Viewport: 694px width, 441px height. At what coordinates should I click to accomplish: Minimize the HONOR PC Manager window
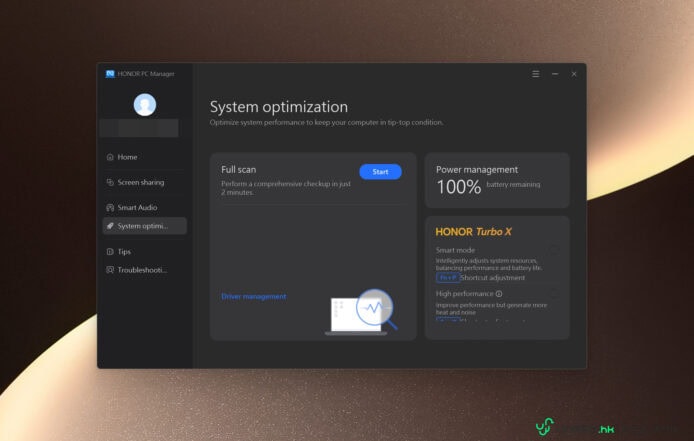[555, 74]
